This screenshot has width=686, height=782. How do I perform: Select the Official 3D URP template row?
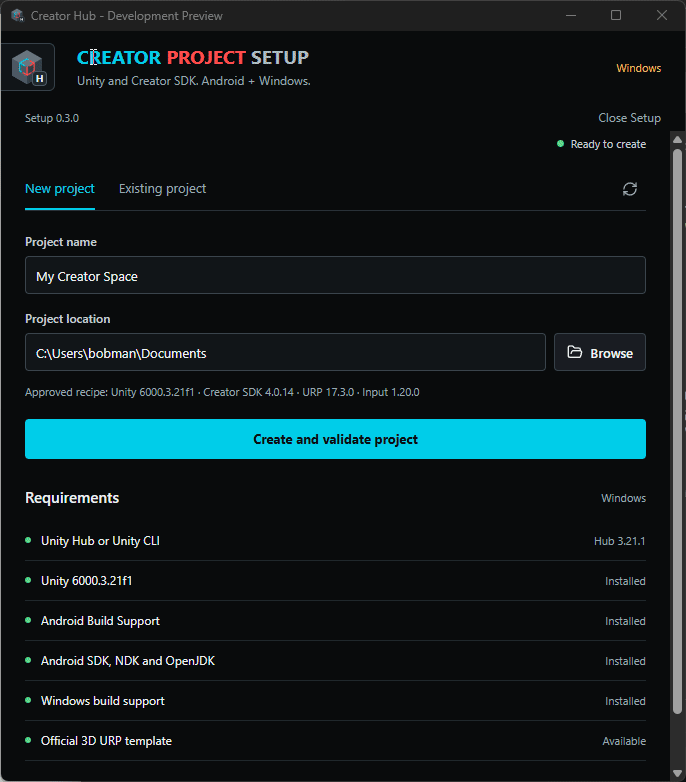click(x=336, y=741)
